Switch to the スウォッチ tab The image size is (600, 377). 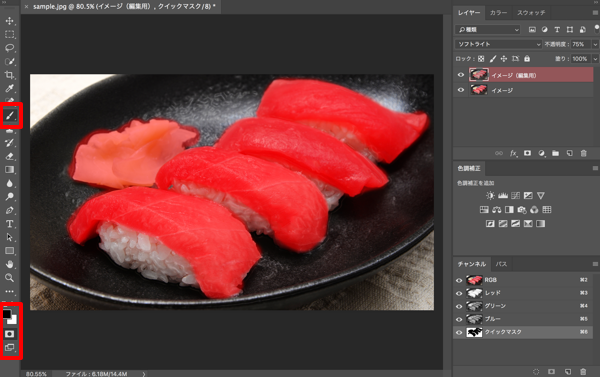pyautogui.click(x=531, y=13)
